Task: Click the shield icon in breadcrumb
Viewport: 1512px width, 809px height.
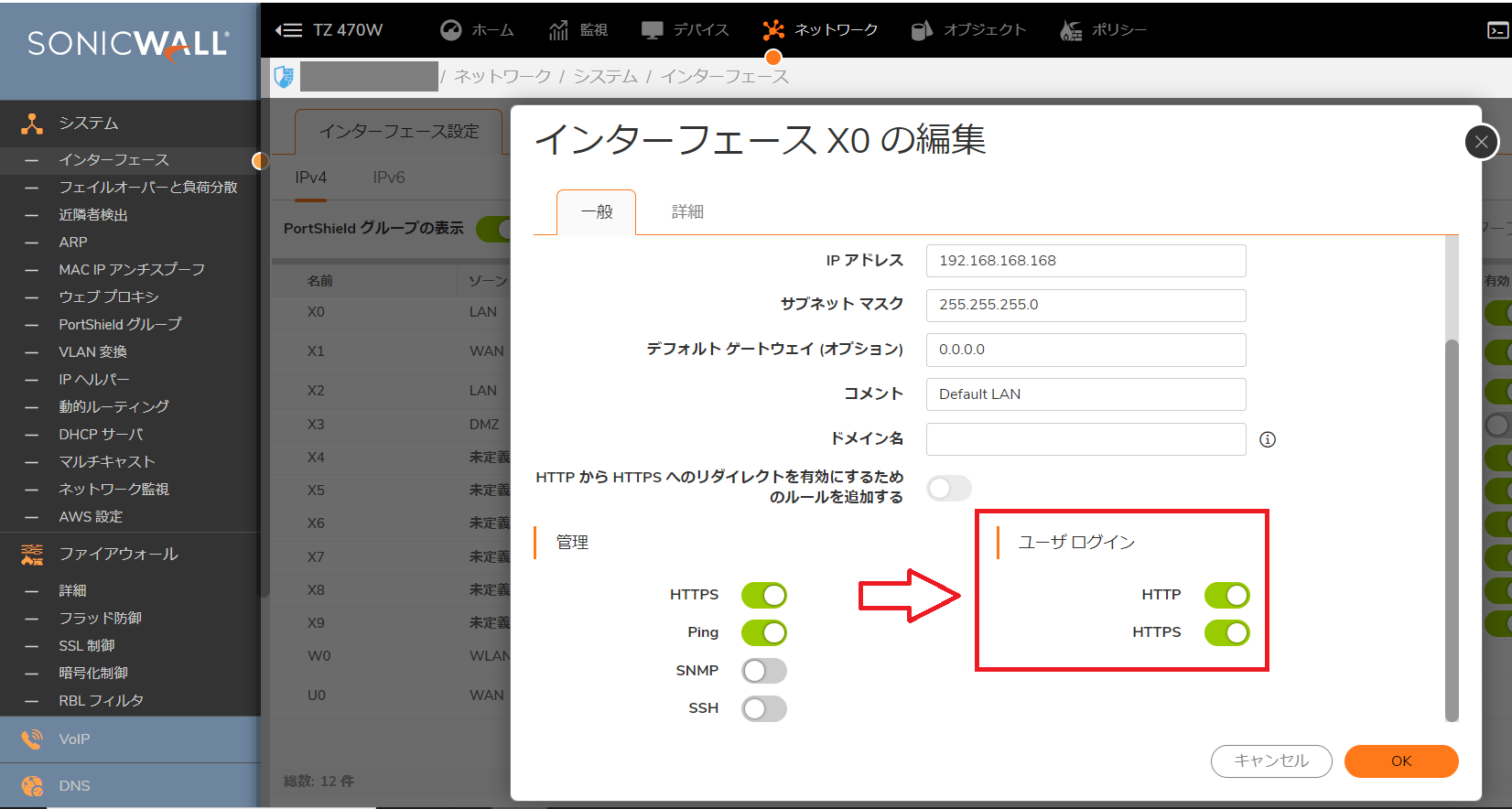Action: tap(285, 77)
